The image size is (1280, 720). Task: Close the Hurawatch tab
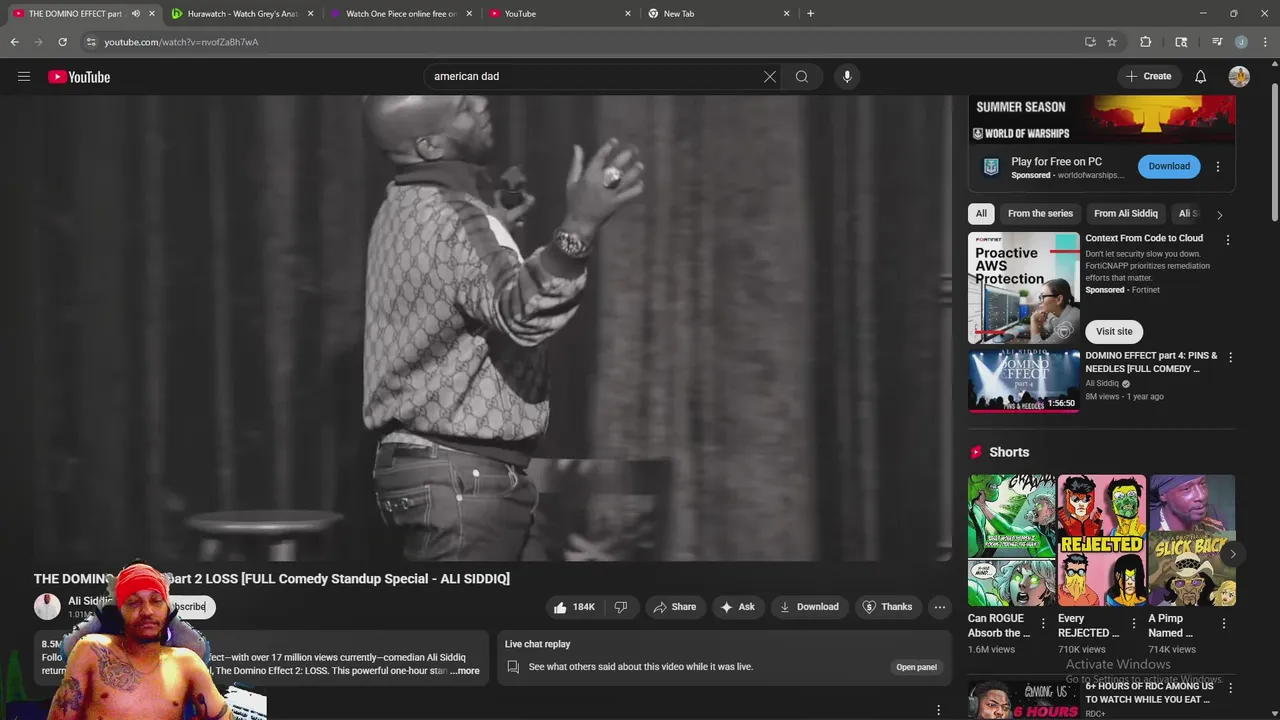[310, 14]
